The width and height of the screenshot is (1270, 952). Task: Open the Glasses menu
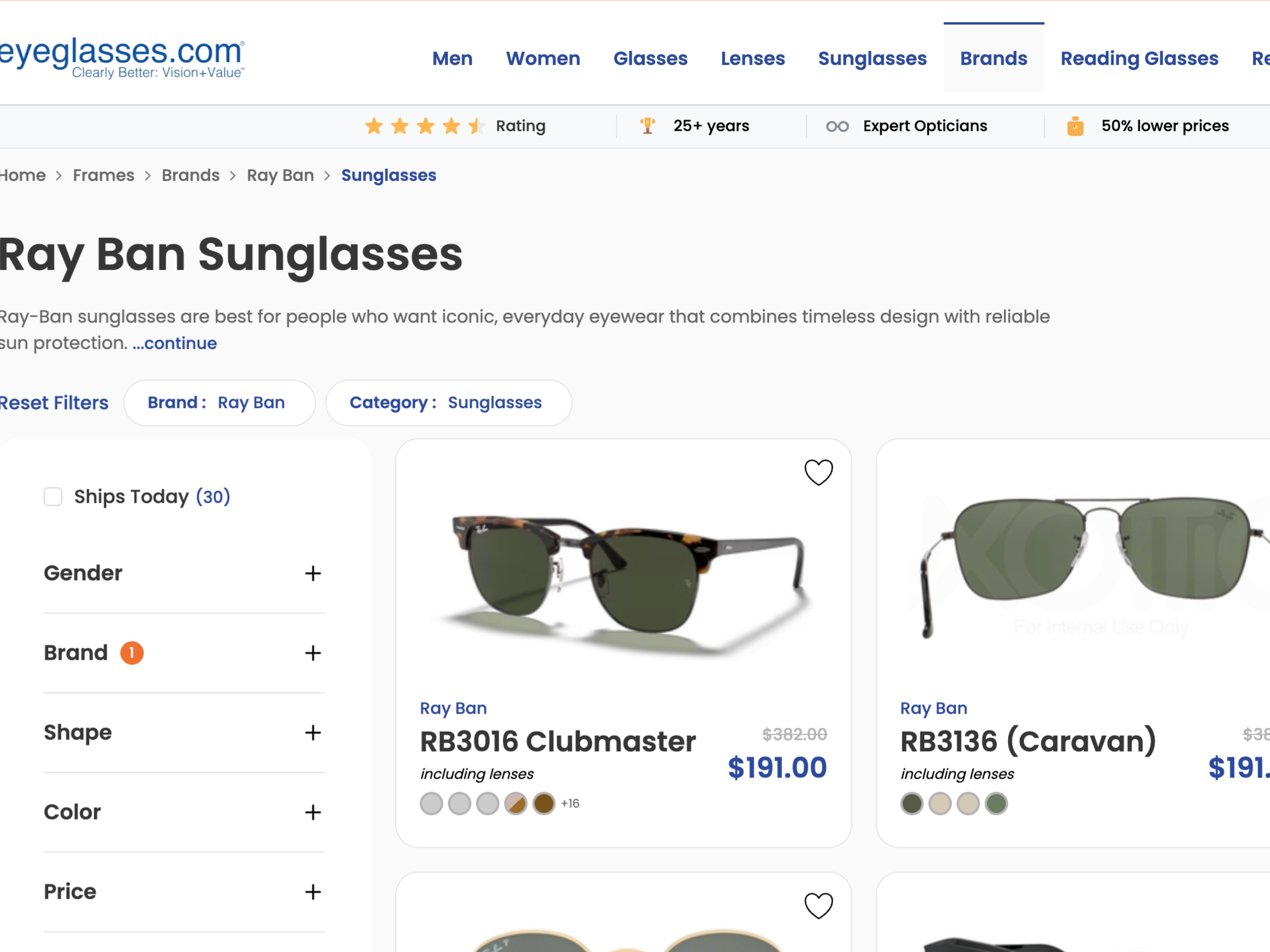tap(651, 59)
